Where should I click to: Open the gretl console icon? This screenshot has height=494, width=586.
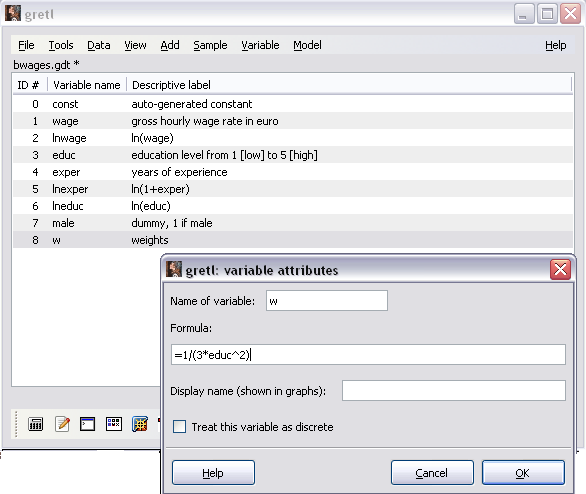[x=87, y=424]
